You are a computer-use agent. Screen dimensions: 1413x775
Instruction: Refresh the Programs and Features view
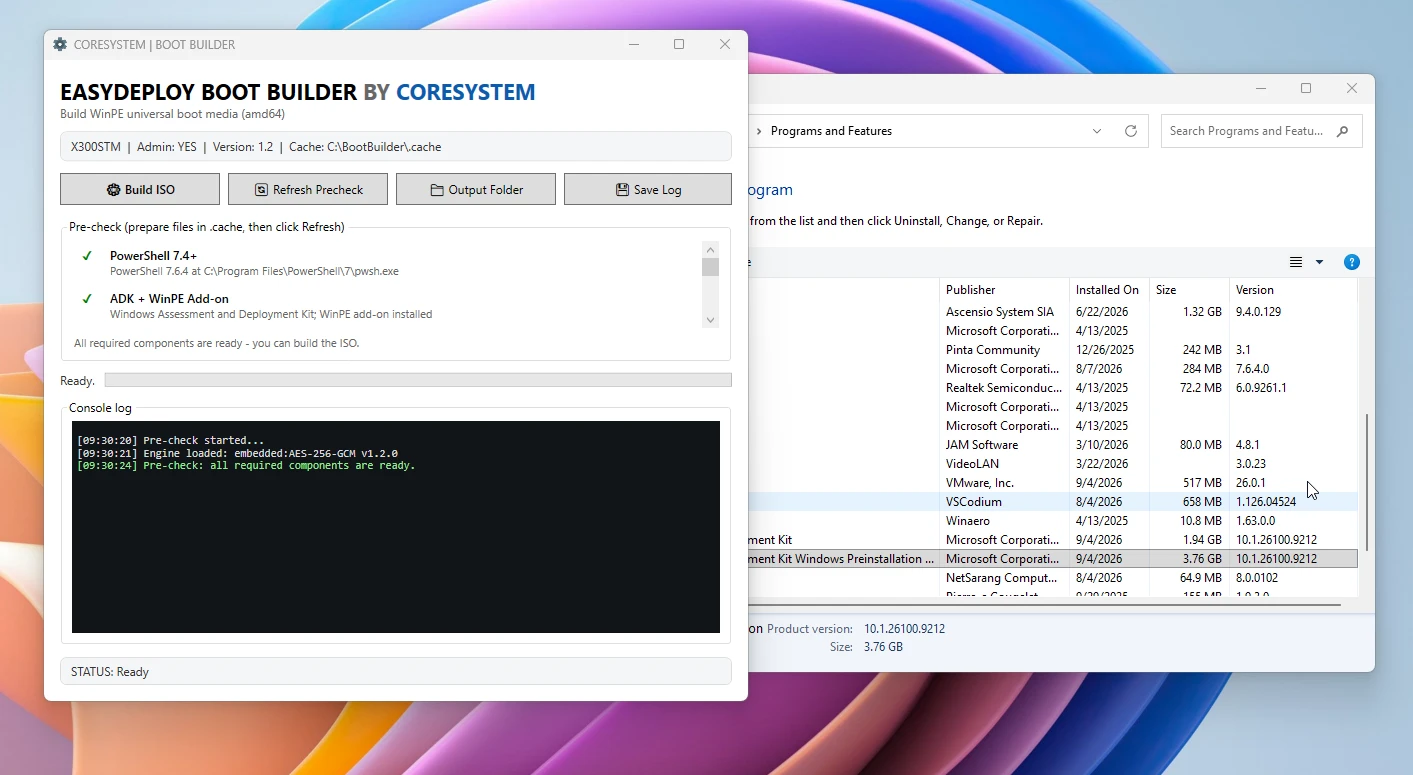[1131, 131]
